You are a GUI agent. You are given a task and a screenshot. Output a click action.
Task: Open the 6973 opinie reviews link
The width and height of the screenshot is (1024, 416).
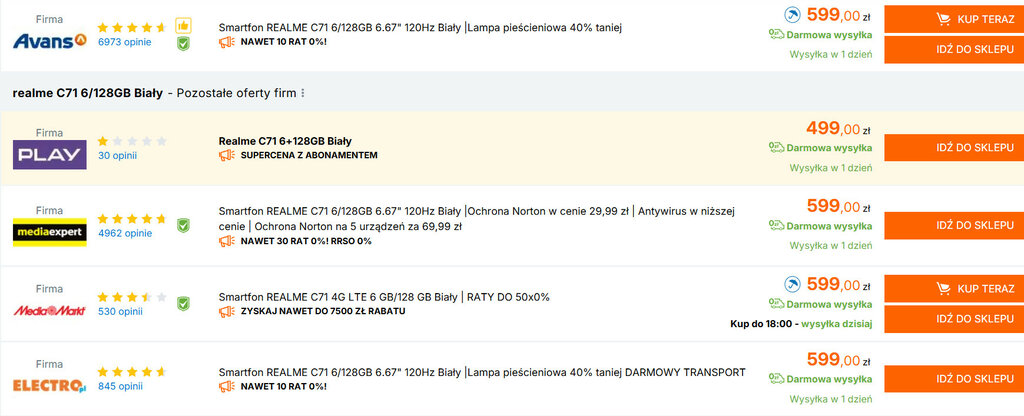125,43
